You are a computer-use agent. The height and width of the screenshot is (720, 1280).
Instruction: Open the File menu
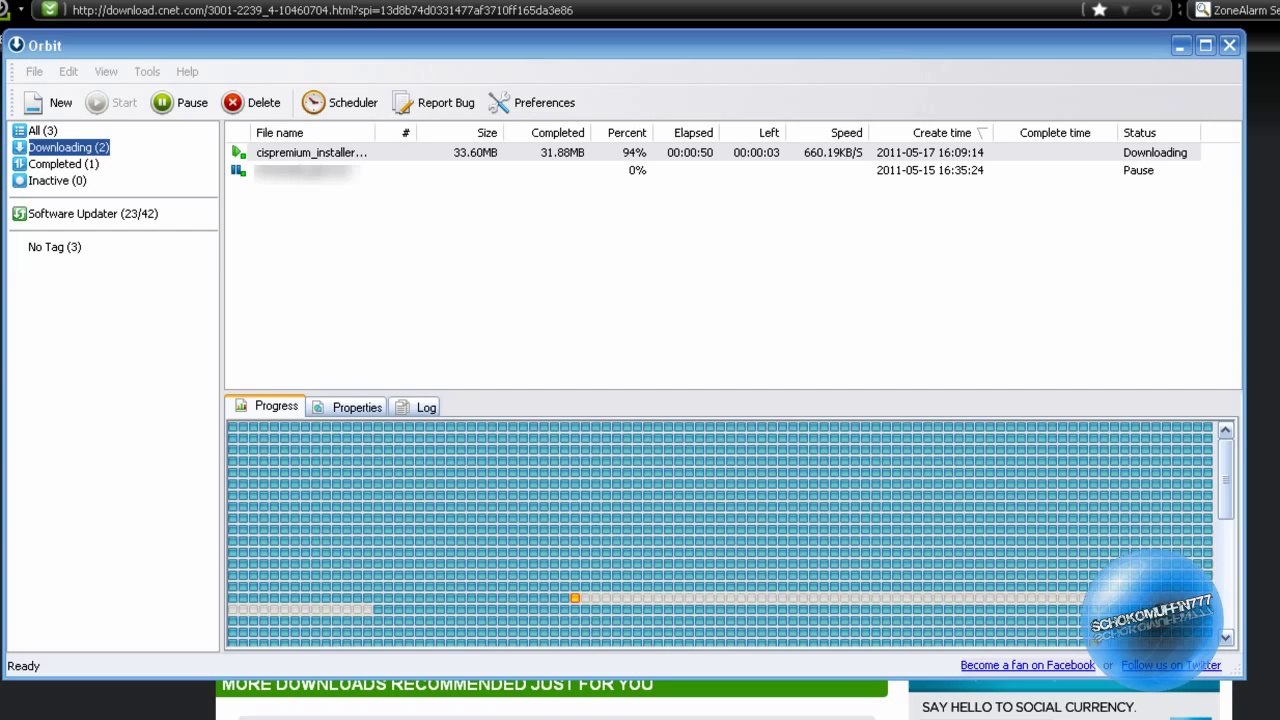point(34,72)
